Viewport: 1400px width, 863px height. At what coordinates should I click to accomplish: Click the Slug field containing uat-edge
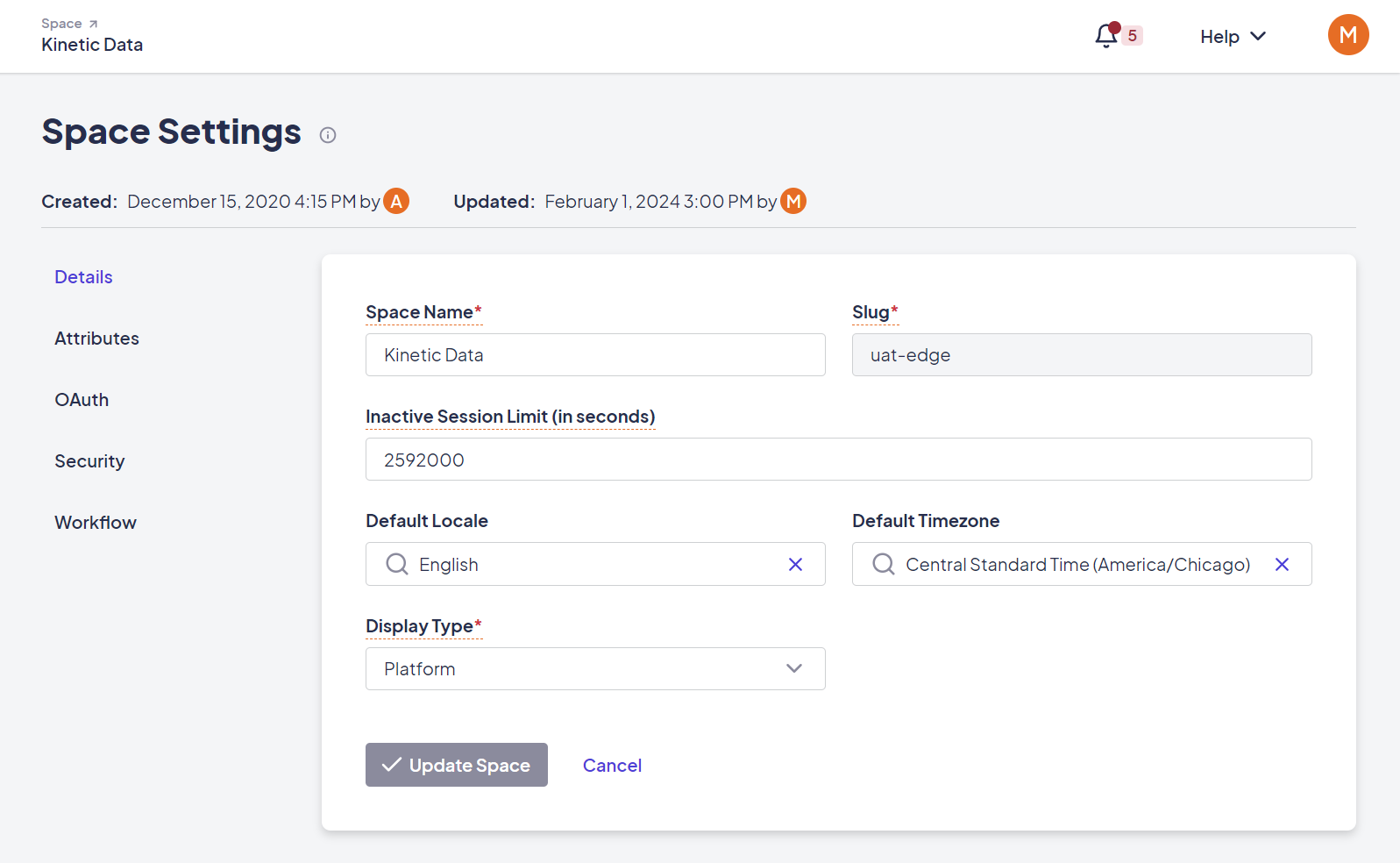1082,354
